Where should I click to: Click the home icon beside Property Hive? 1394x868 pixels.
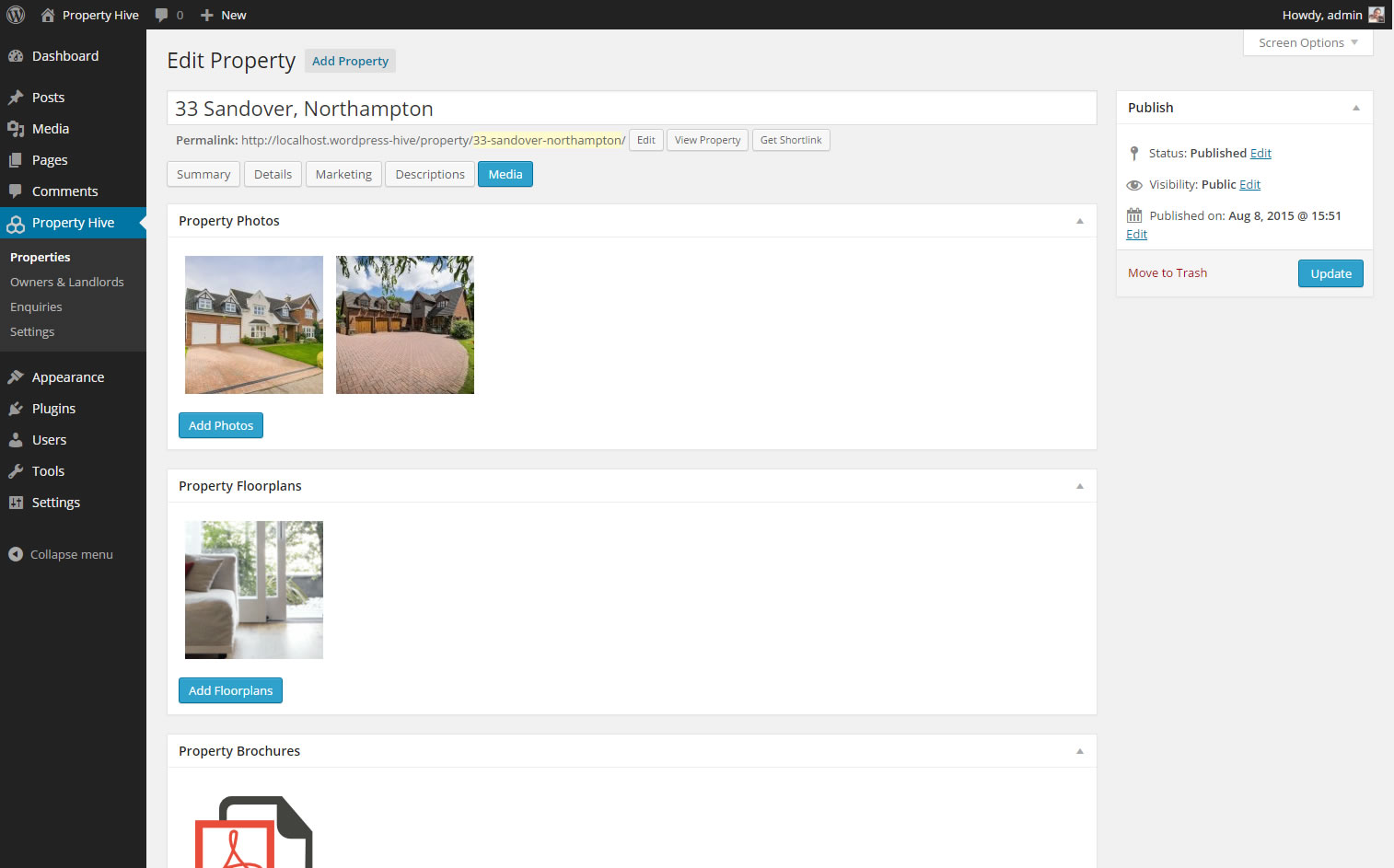(48, 15)
